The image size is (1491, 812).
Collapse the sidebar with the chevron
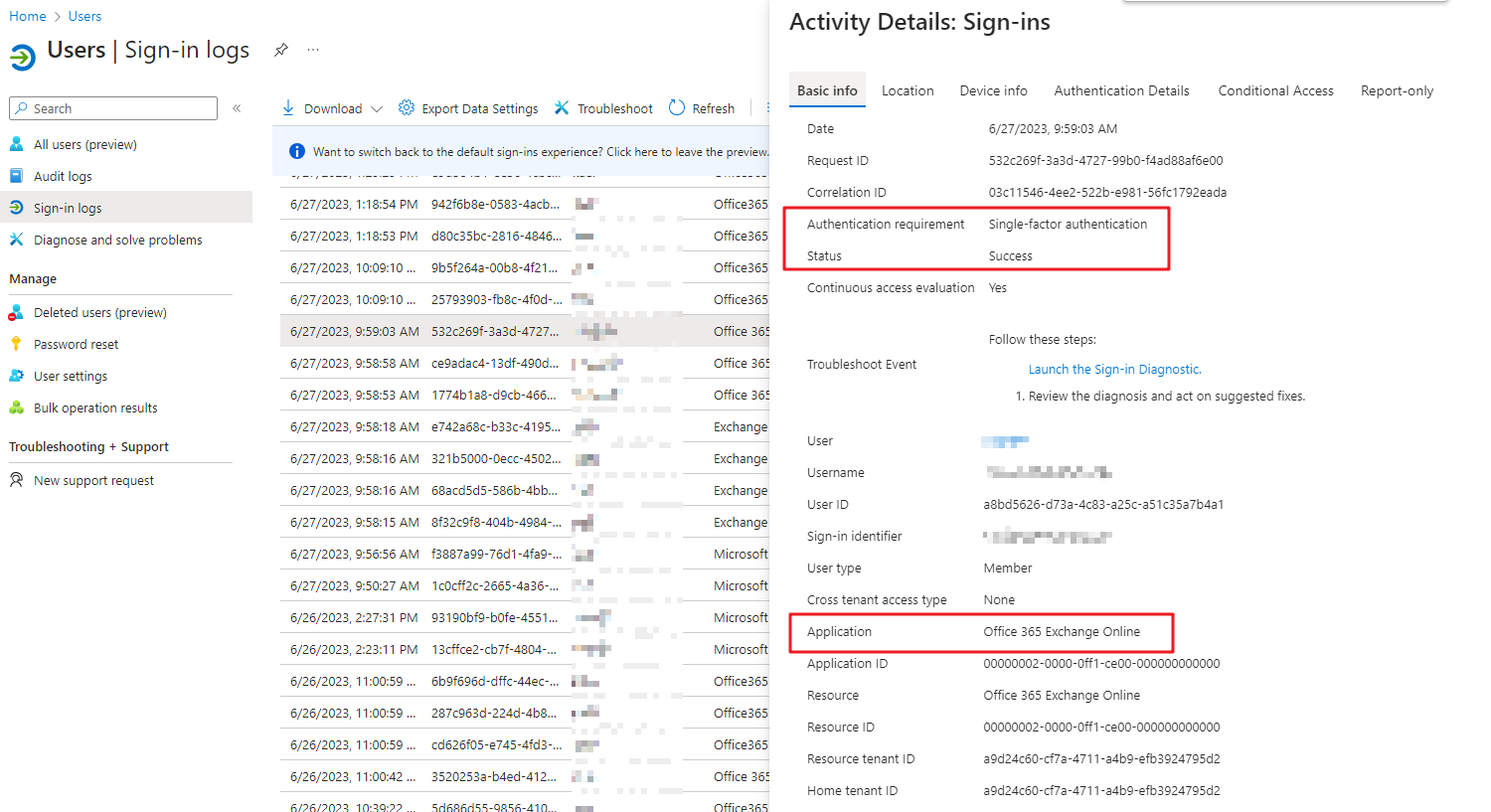239,110
